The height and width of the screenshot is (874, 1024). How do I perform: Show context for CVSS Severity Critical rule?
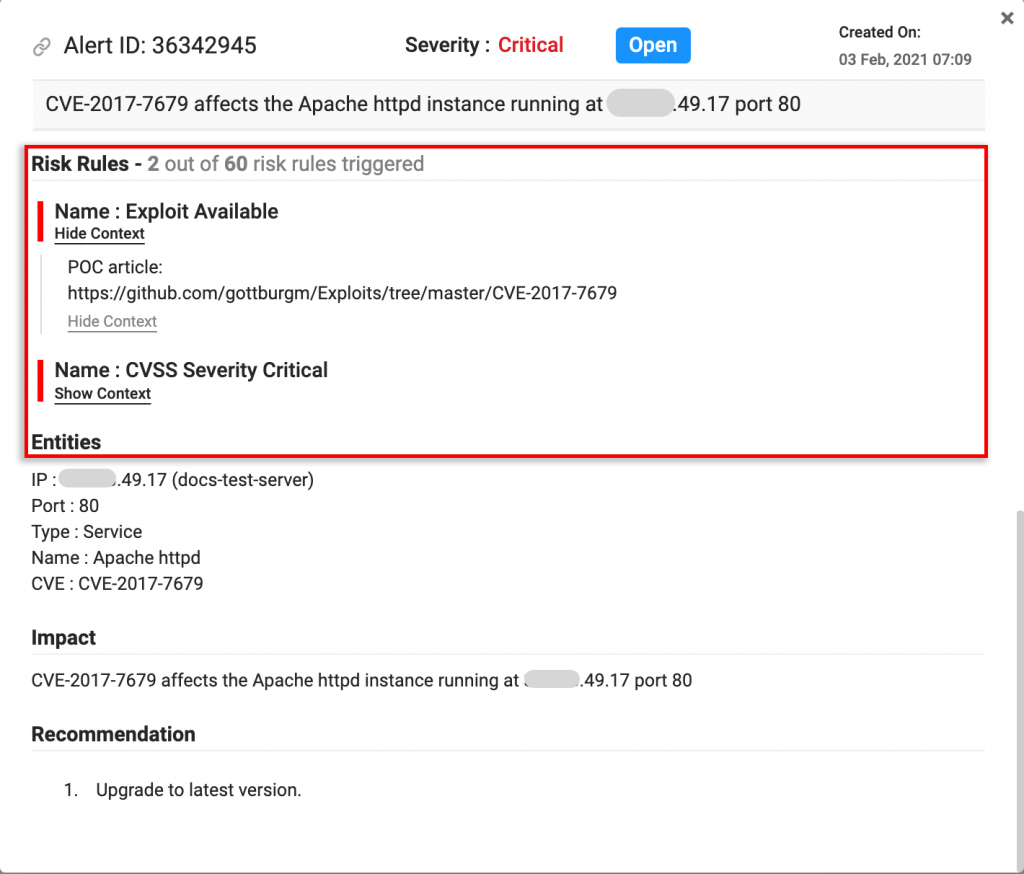coord(103,394)
